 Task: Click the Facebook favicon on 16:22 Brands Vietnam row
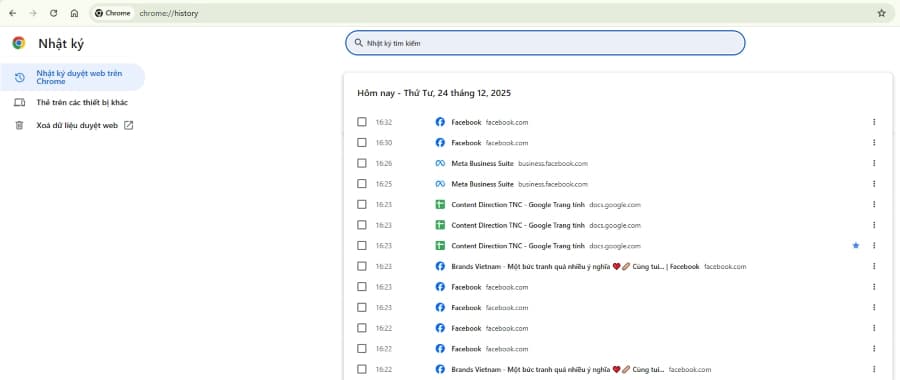pos(440,370)
